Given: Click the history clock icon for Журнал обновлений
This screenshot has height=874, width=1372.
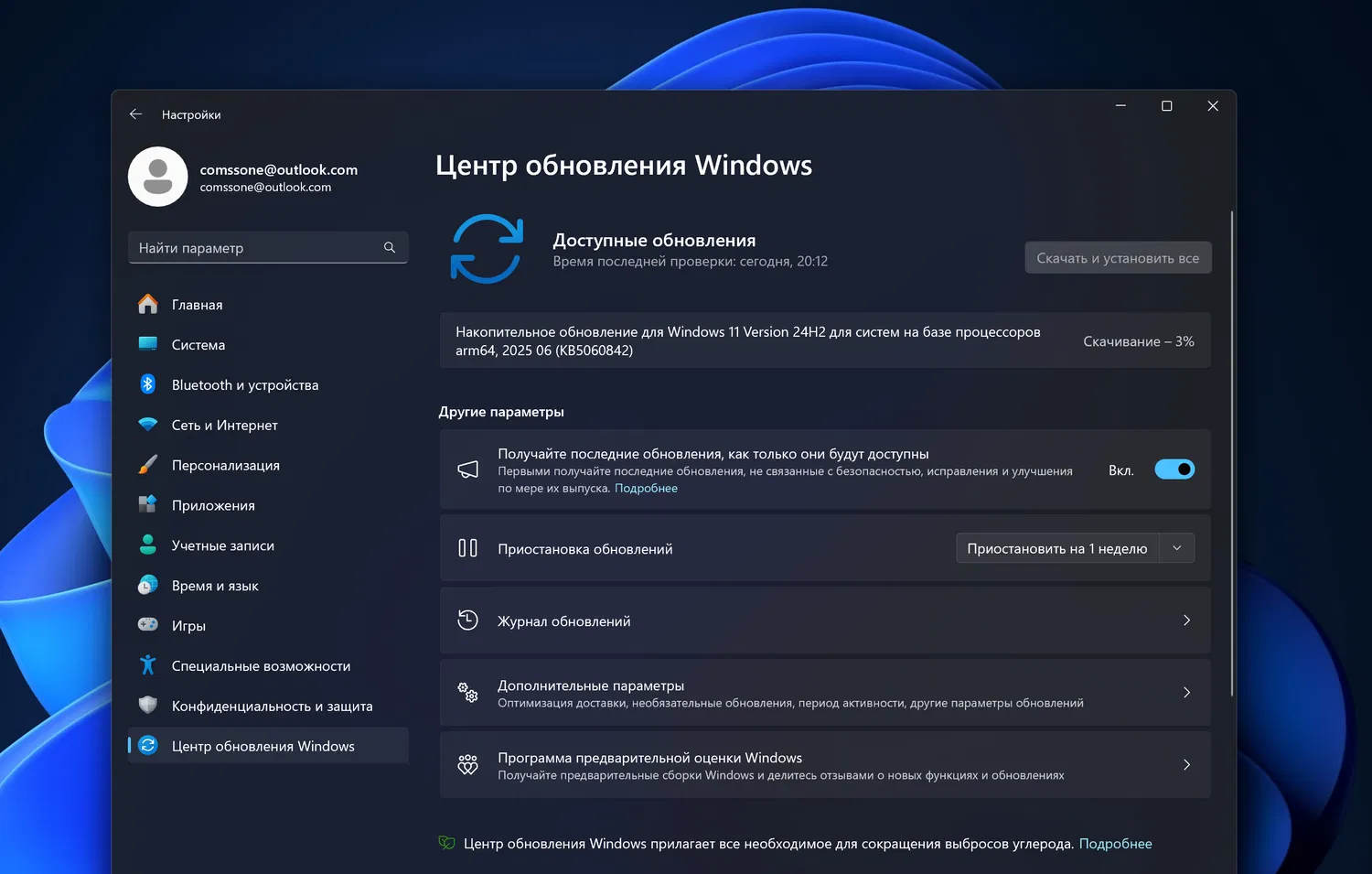Looking at the screenshot, I should (468, 620).
